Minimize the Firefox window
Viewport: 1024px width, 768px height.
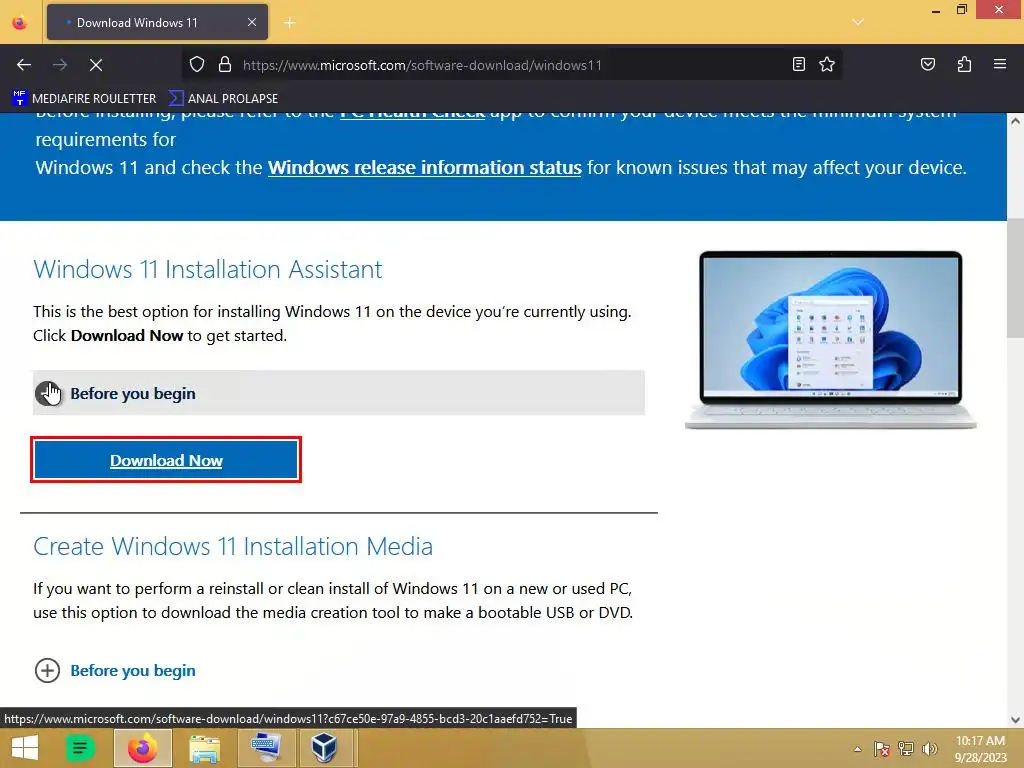936,10
